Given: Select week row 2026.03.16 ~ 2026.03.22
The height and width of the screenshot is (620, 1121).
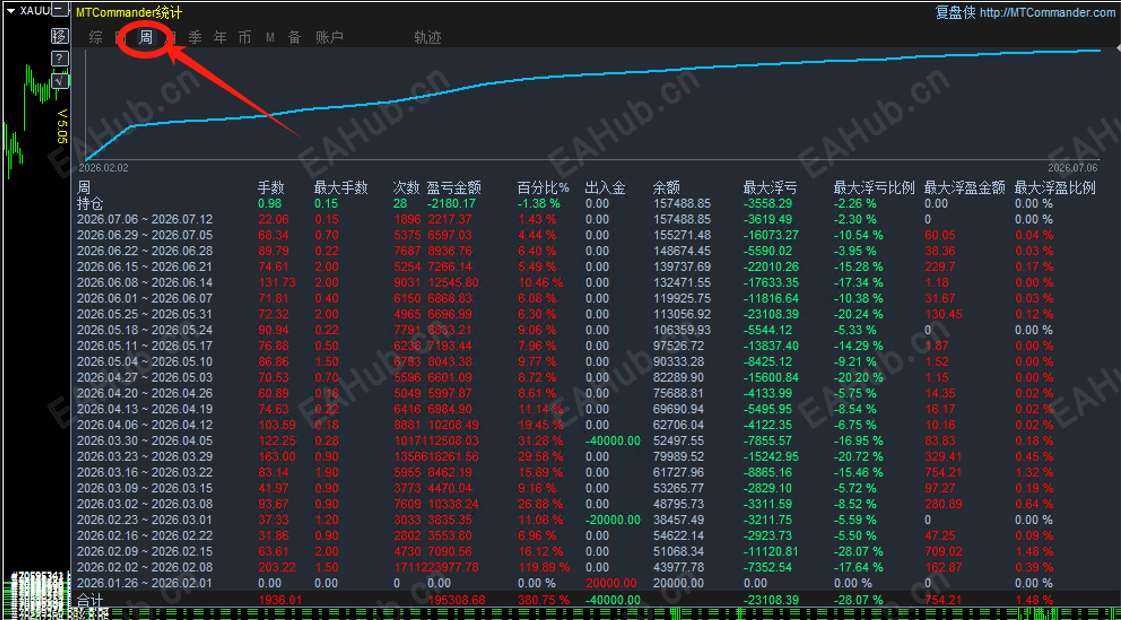Looking at the screenshot, I should coord(144,472).
